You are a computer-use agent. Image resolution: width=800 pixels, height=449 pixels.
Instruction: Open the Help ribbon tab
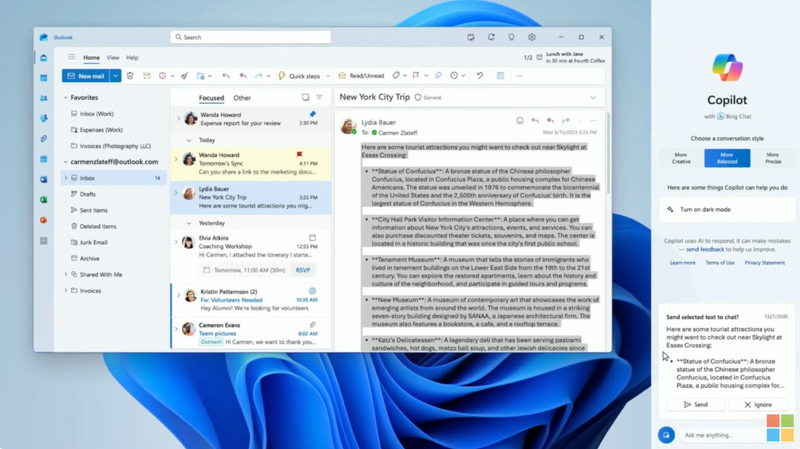click(132, 58)
